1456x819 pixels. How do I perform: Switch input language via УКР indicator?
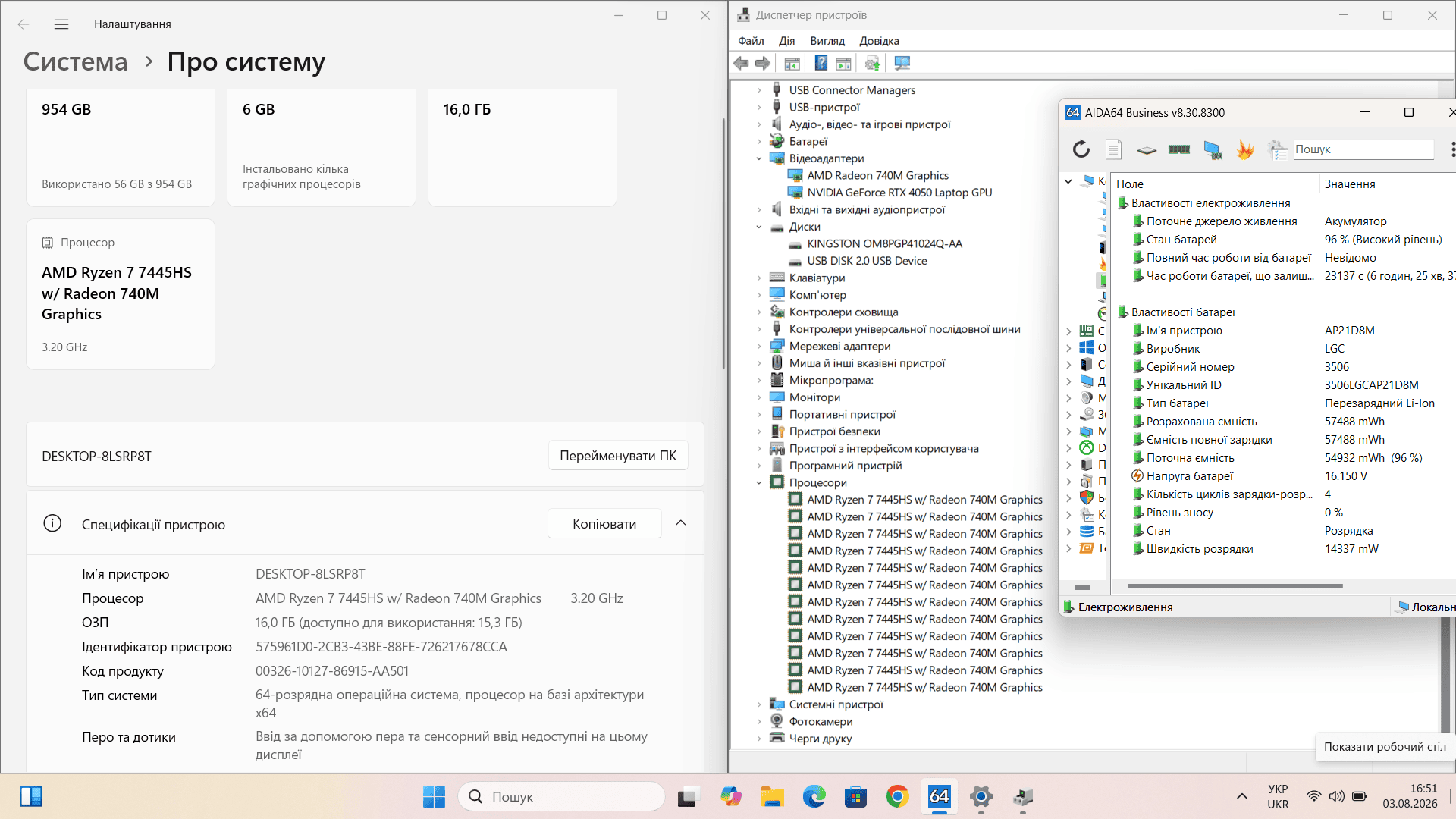pos(1278,796)
